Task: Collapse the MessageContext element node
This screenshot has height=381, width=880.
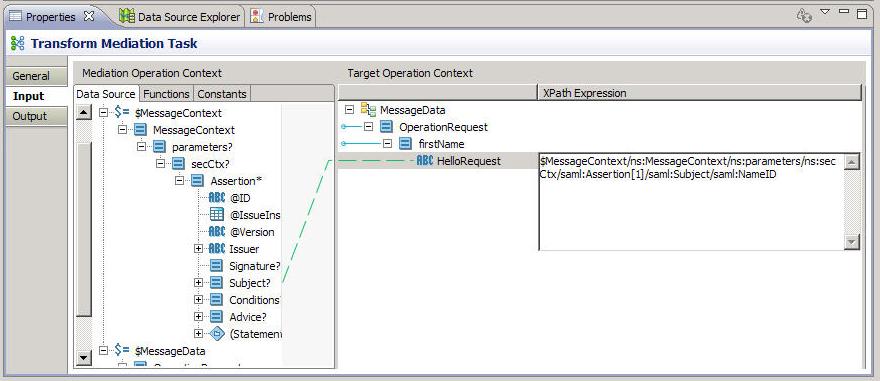Action: tap(122, 130)
